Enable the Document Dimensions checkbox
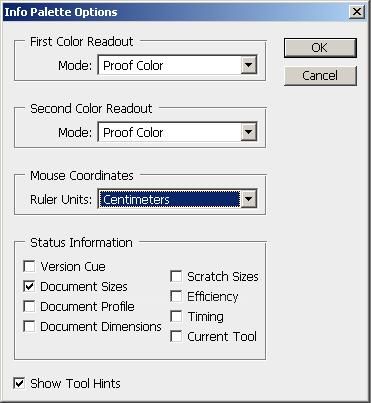 29,326
